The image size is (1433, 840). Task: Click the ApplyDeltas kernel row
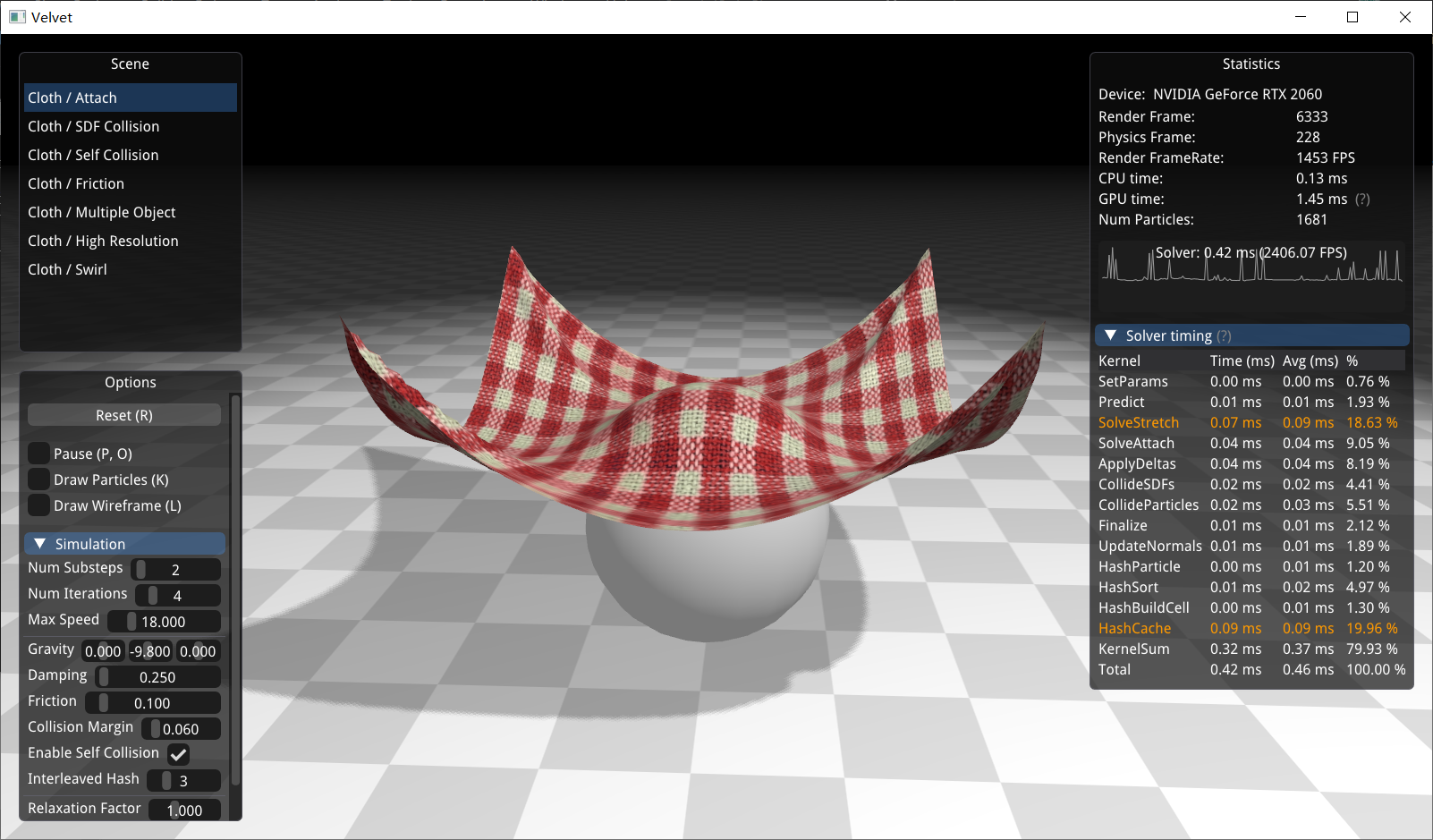(1251, 463)
